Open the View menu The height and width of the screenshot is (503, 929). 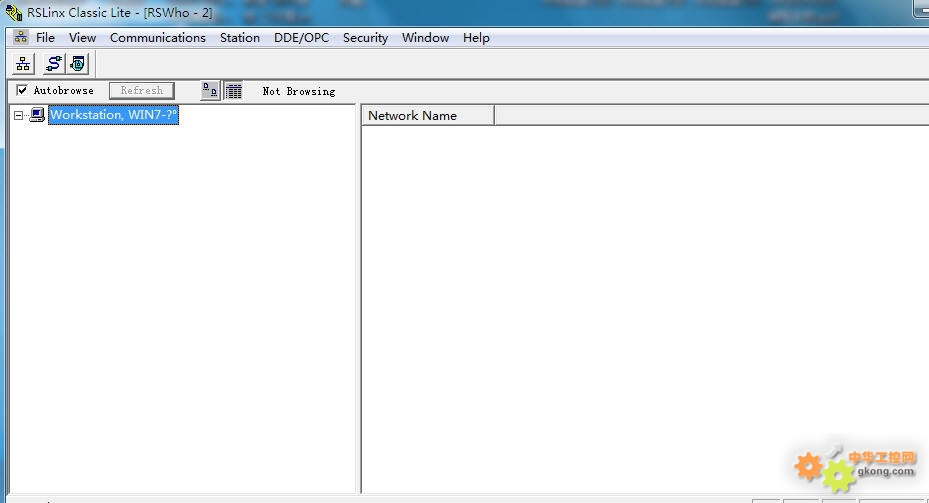(82, 37)
